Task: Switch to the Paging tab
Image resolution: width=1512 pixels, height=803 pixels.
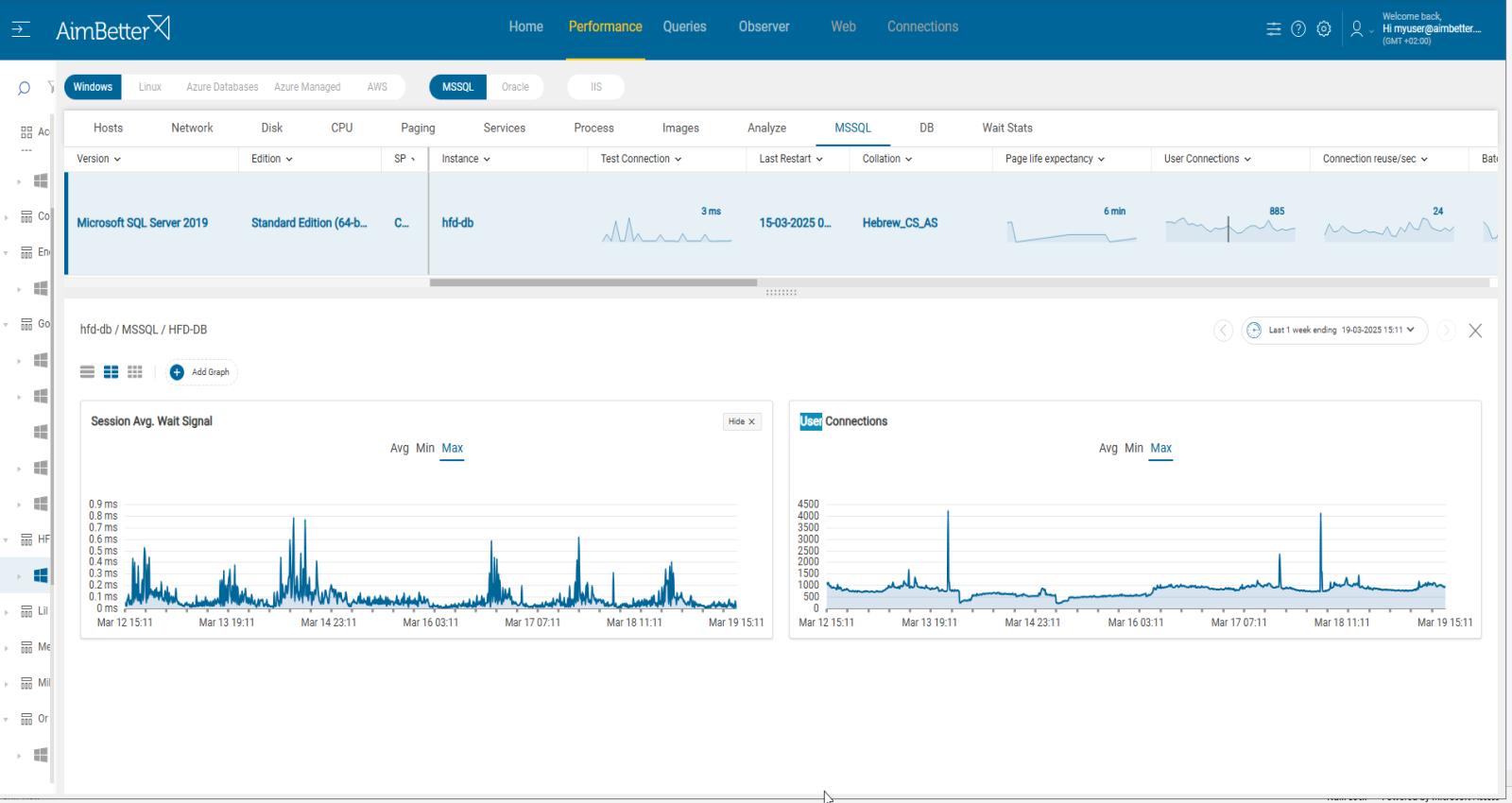Action: pyautogui.click(x=418, y=128)
